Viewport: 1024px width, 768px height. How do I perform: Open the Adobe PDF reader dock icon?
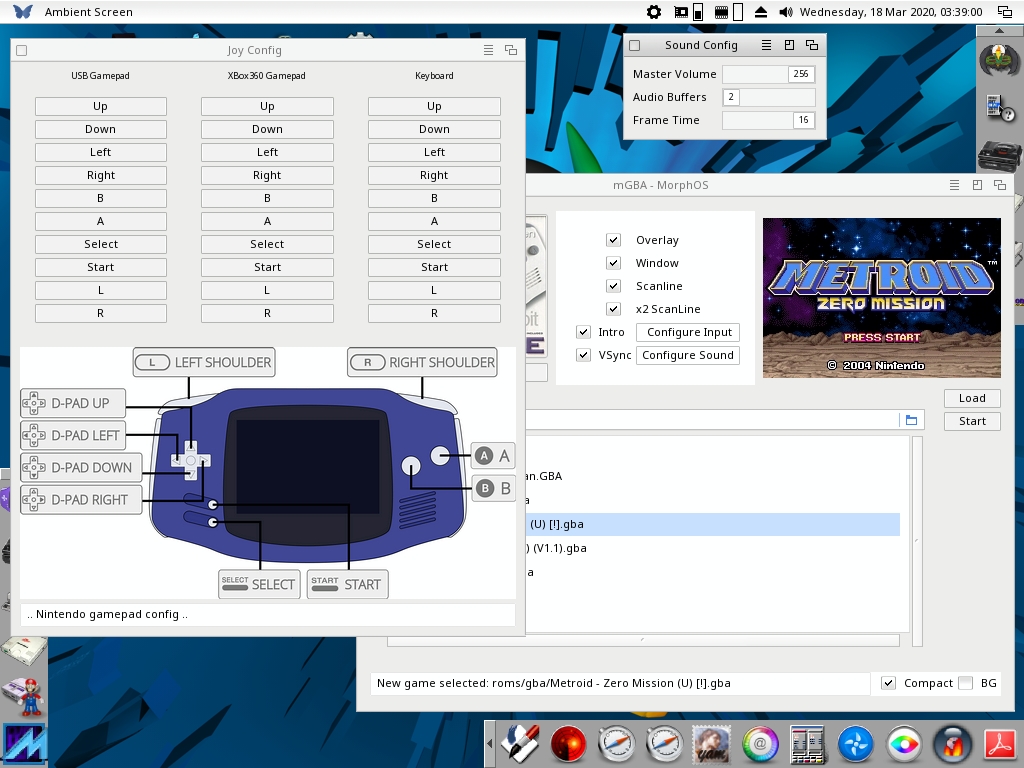pos(1001,744)
